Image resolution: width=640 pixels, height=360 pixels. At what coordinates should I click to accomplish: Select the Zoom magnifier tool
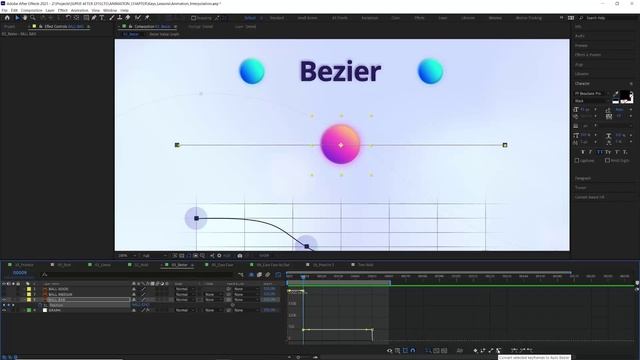click(x=33, y=18)
